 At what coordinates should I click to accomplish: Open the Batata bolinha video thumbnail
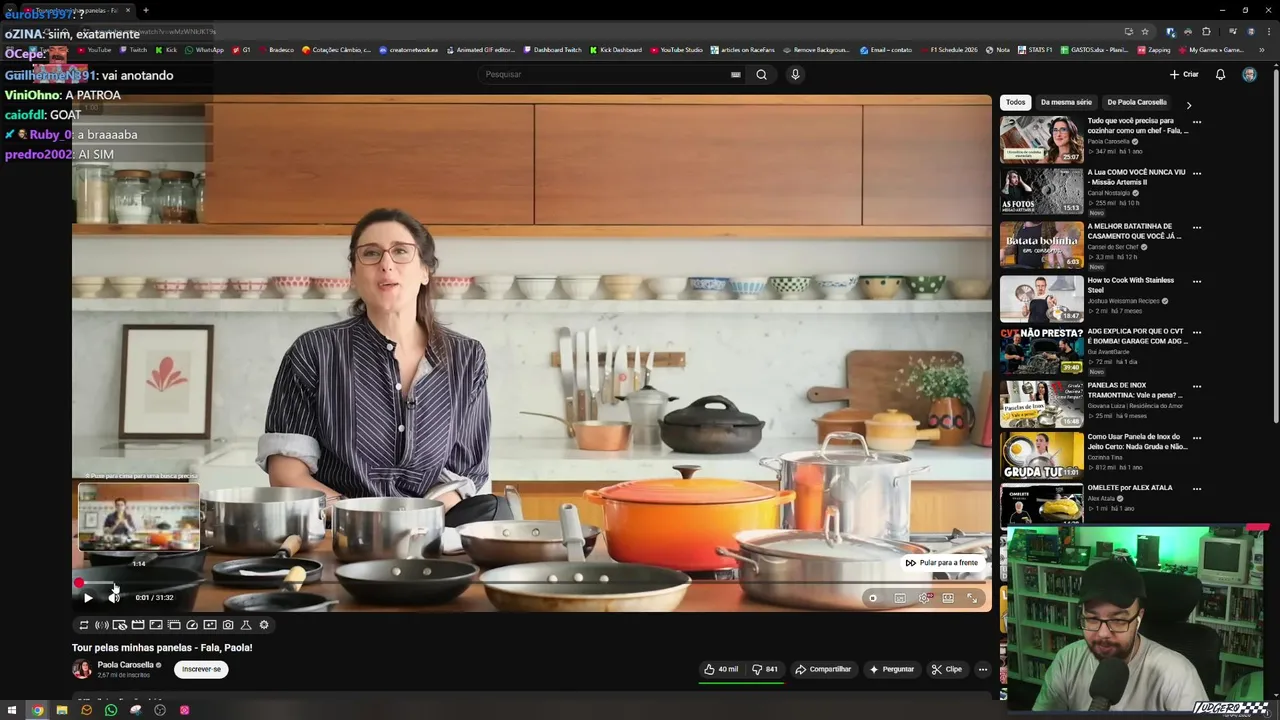point(1041,245)
